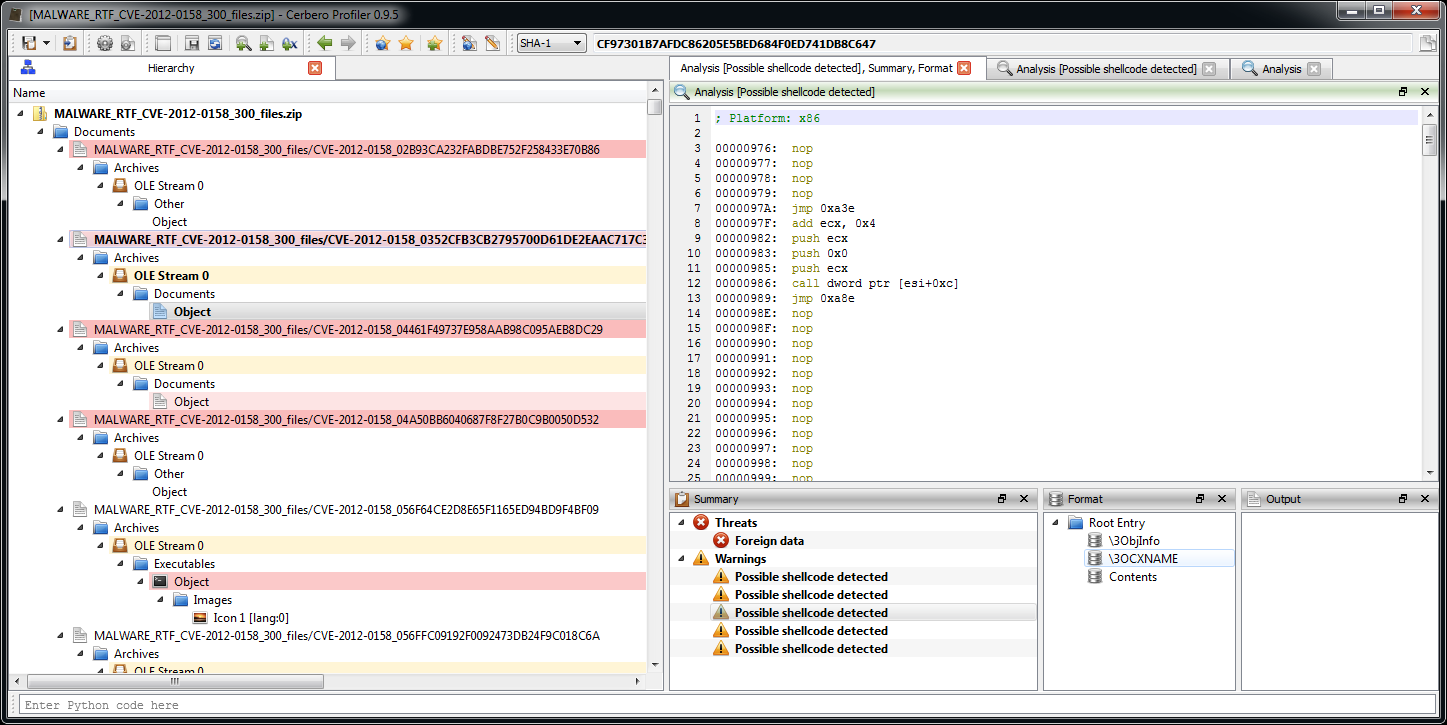Image resolution: width=1447 pixels, height=725 pixels.
Task: Close the Summary panel
Action: click(1023, 498)
